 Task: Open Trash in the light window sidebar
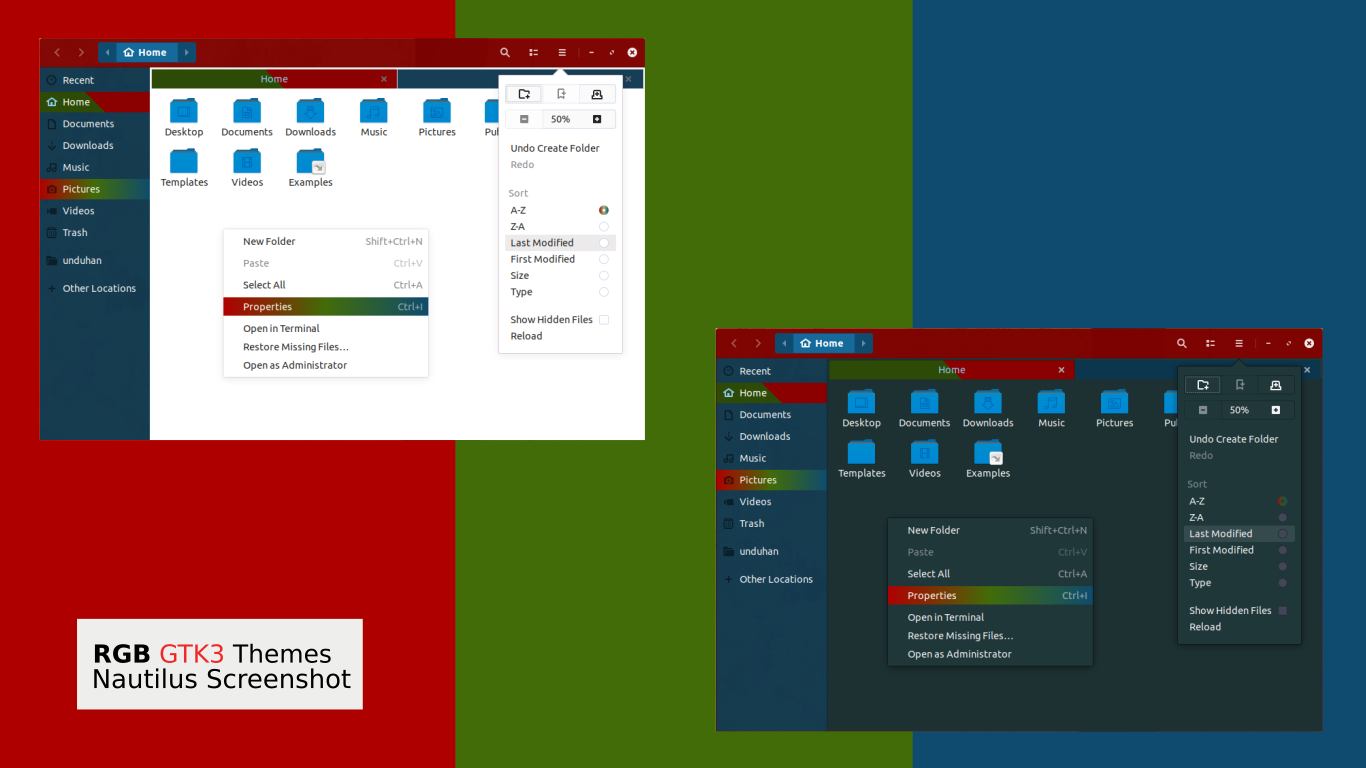95,232
